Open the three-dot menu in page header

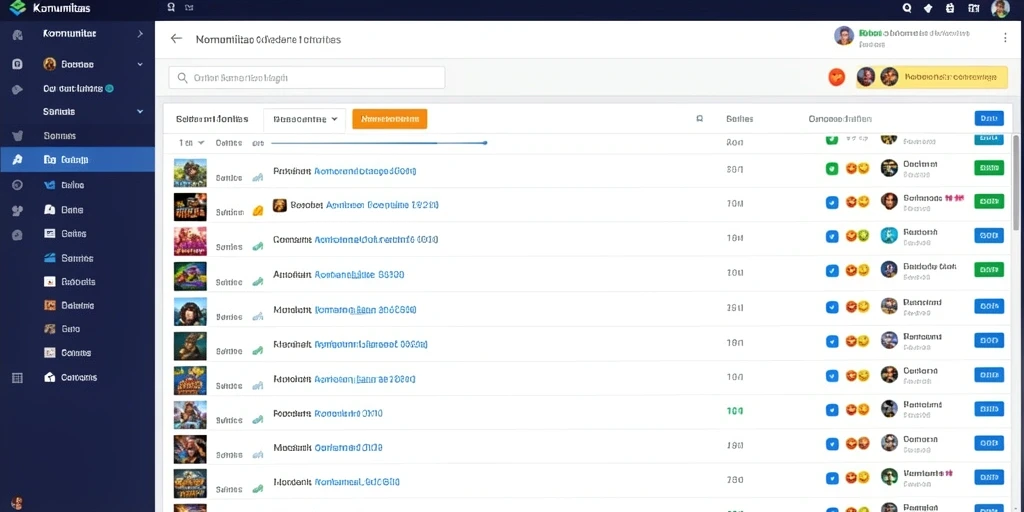pos(1005,39)
